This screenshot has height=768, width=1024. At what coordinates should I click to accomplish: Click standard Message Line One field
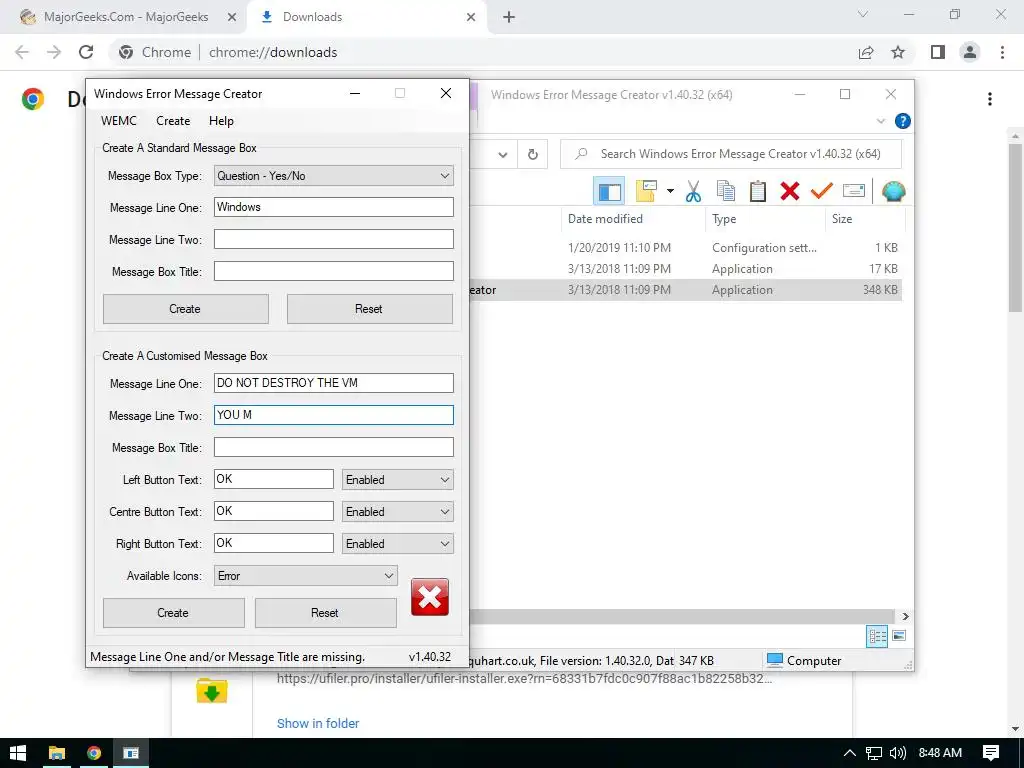point(334,207)
